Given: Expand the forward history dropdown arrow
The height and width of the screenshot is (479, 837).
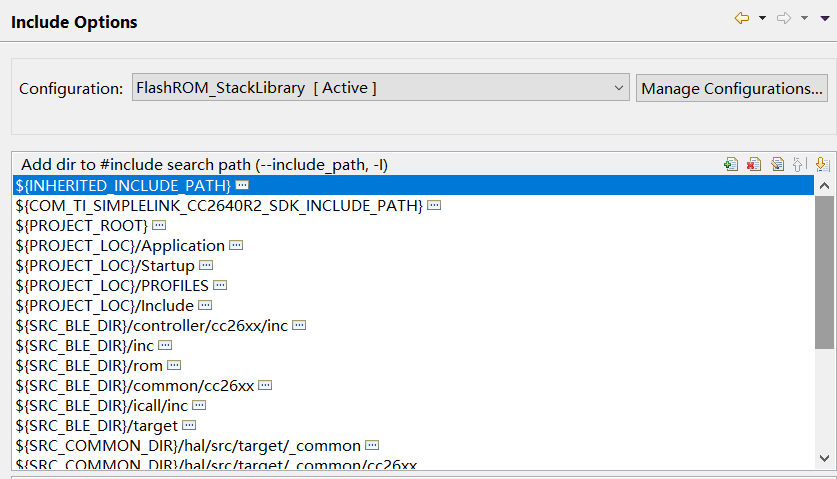Looking at the screenshot, I should tap(805, 18).
